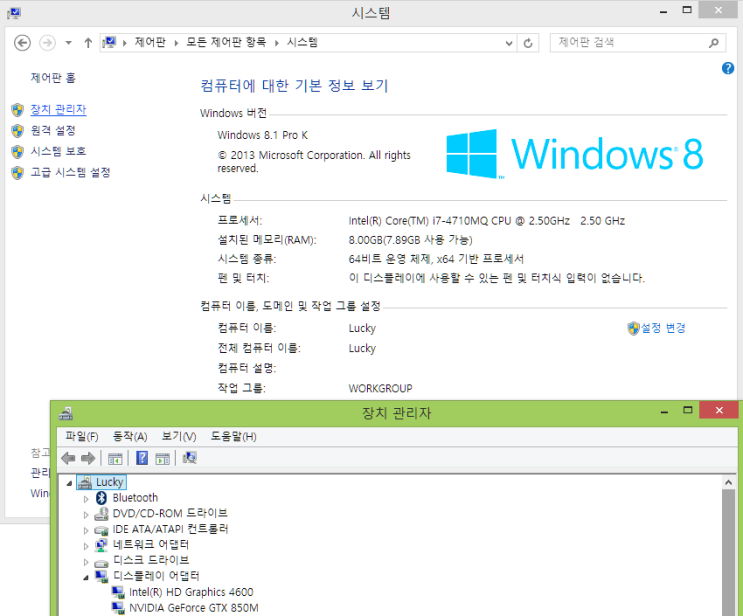
Task: Click the Windows 8 logo
Action: pos(574,154)
